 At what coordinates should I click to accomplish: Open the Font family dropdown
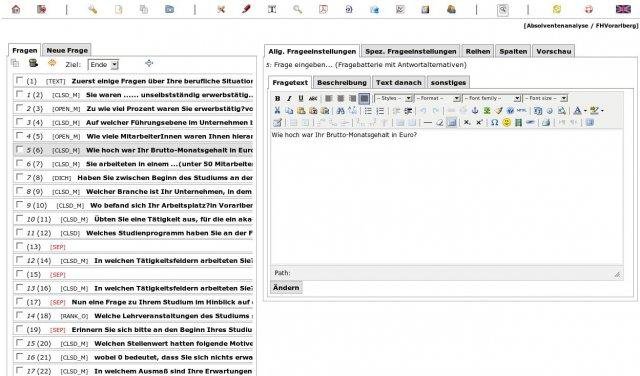pyautogui.click(x=491, y=98)
